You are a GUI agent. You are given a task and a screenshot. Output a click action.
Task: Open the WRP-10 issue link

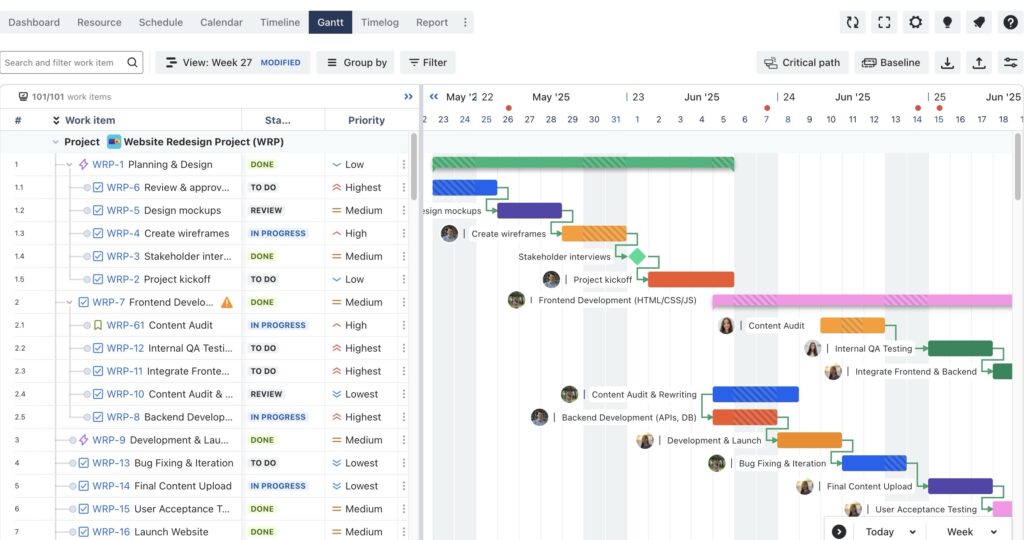click(125, 394)
